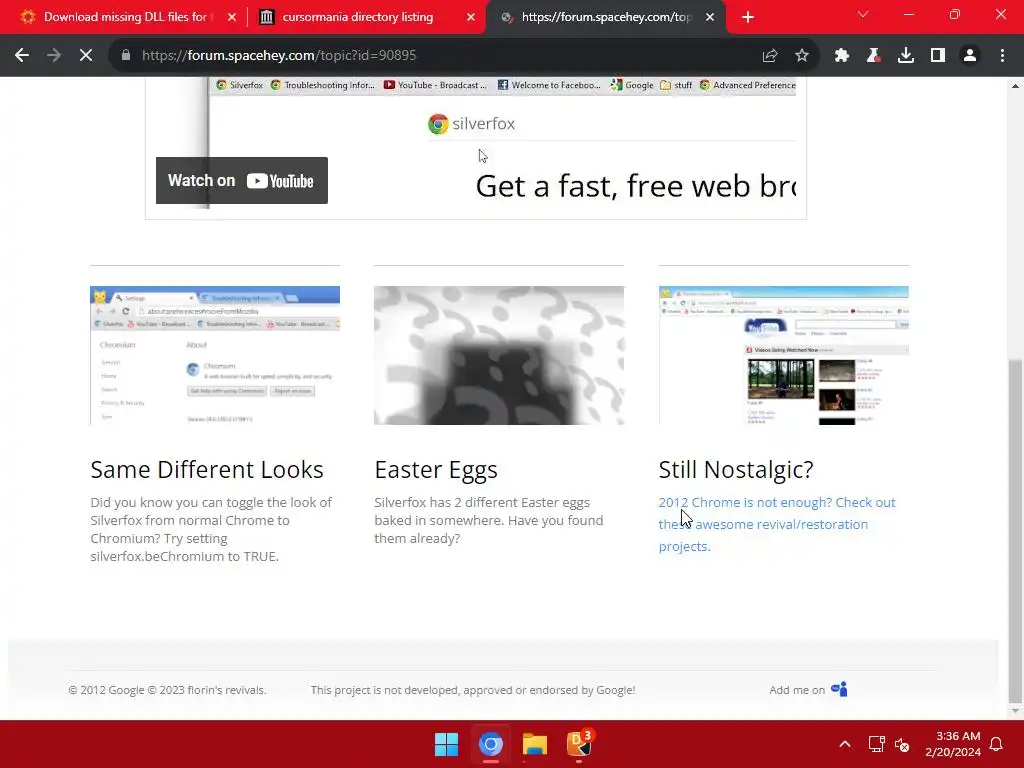The image size is (1024, 768).
Task: Open the taskbar clock and date
Action: point(953,744)
